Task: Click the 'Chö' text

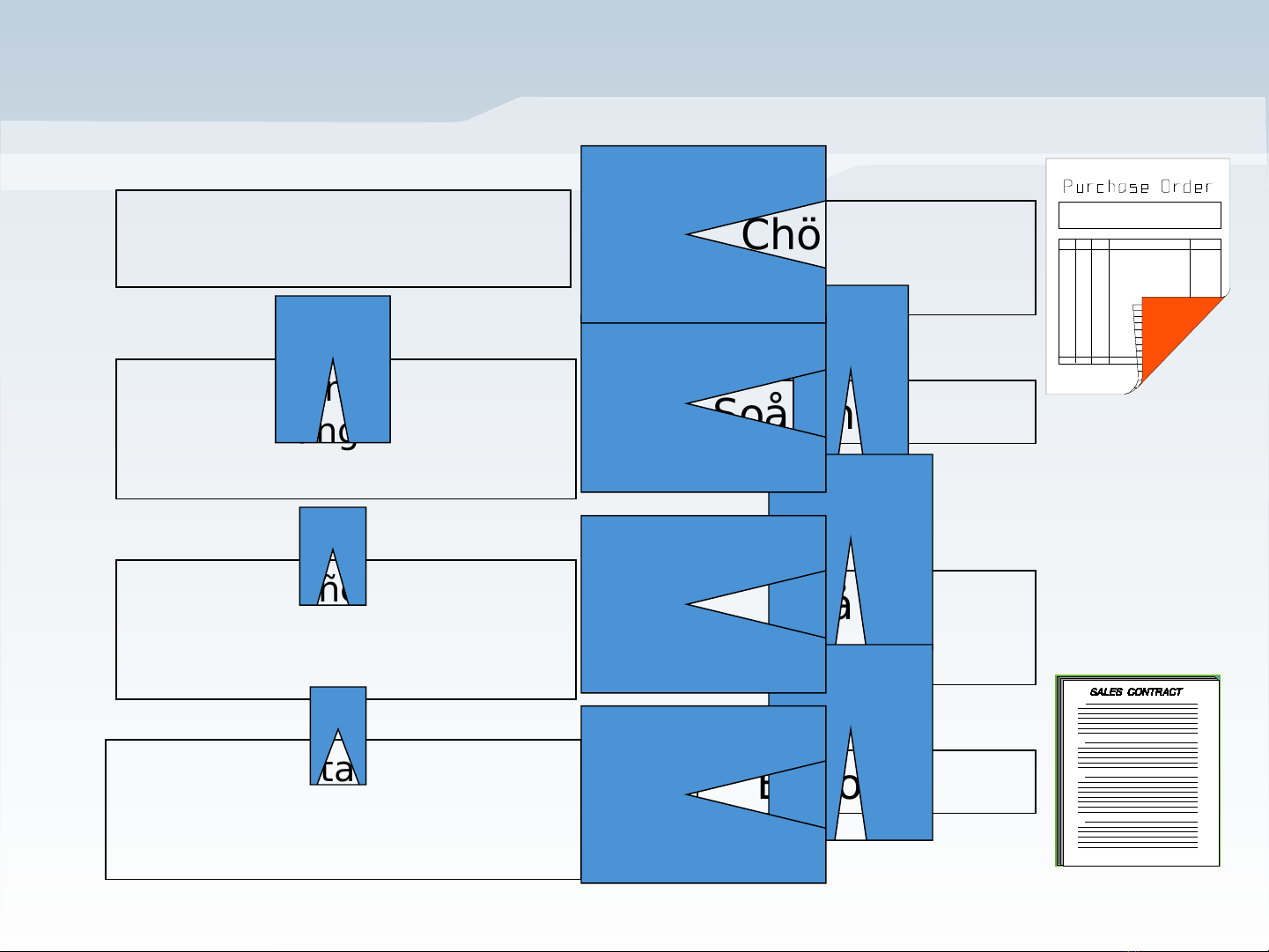Action: coord(781,235)
